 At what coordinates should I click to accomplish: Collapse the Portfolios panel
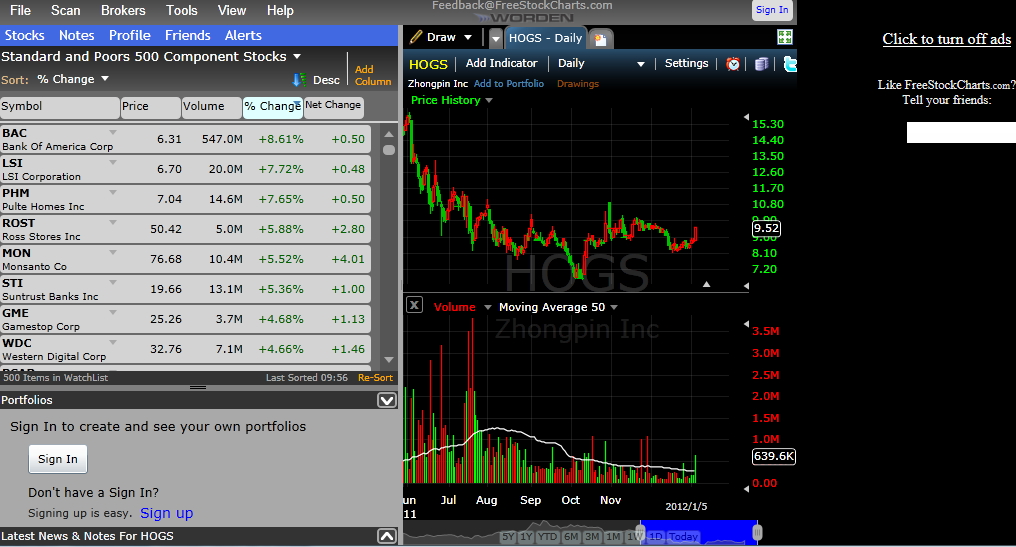click(387, 400)
